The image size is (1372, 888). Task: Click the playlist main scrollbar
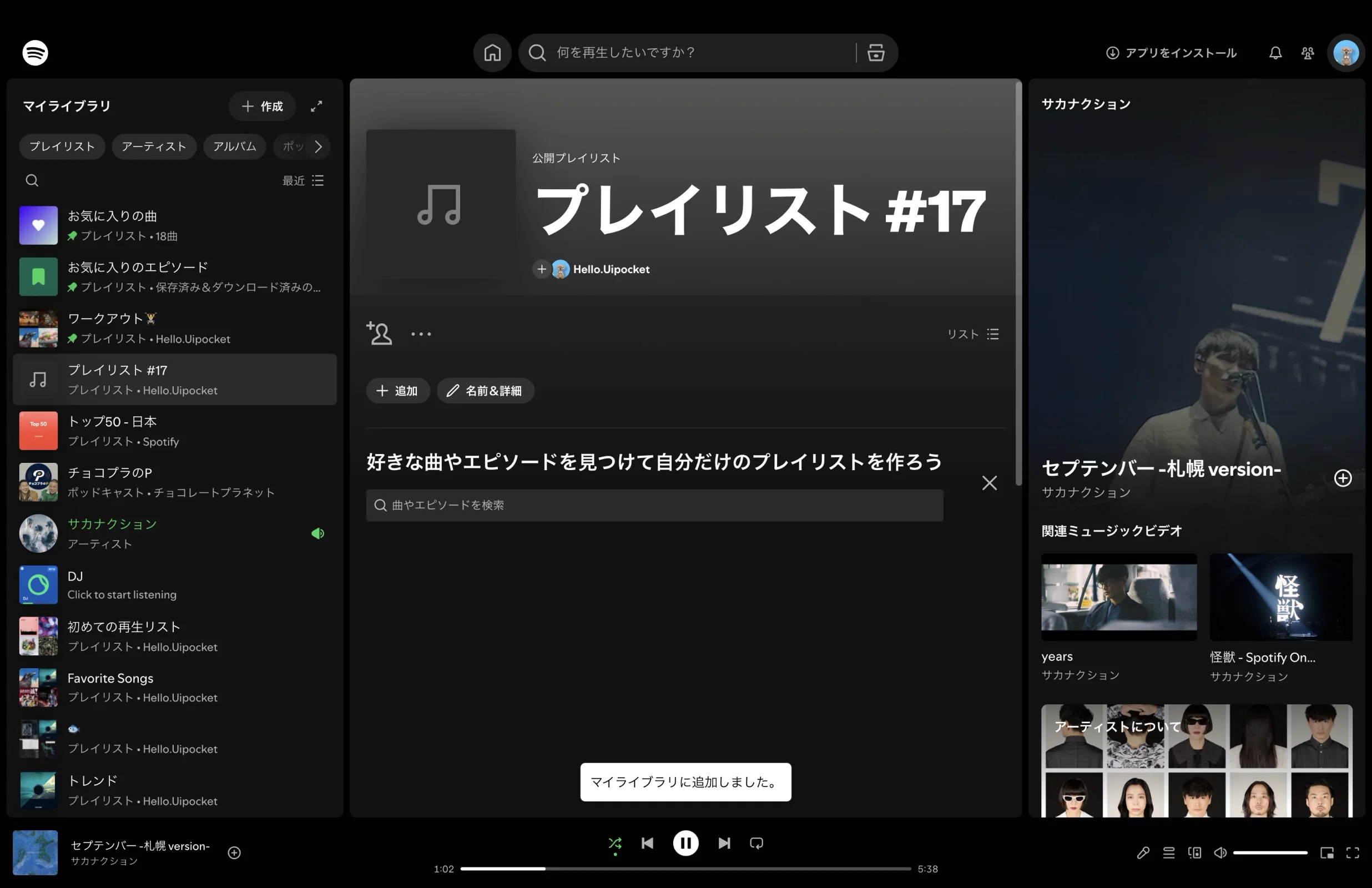pos(1018,282)
